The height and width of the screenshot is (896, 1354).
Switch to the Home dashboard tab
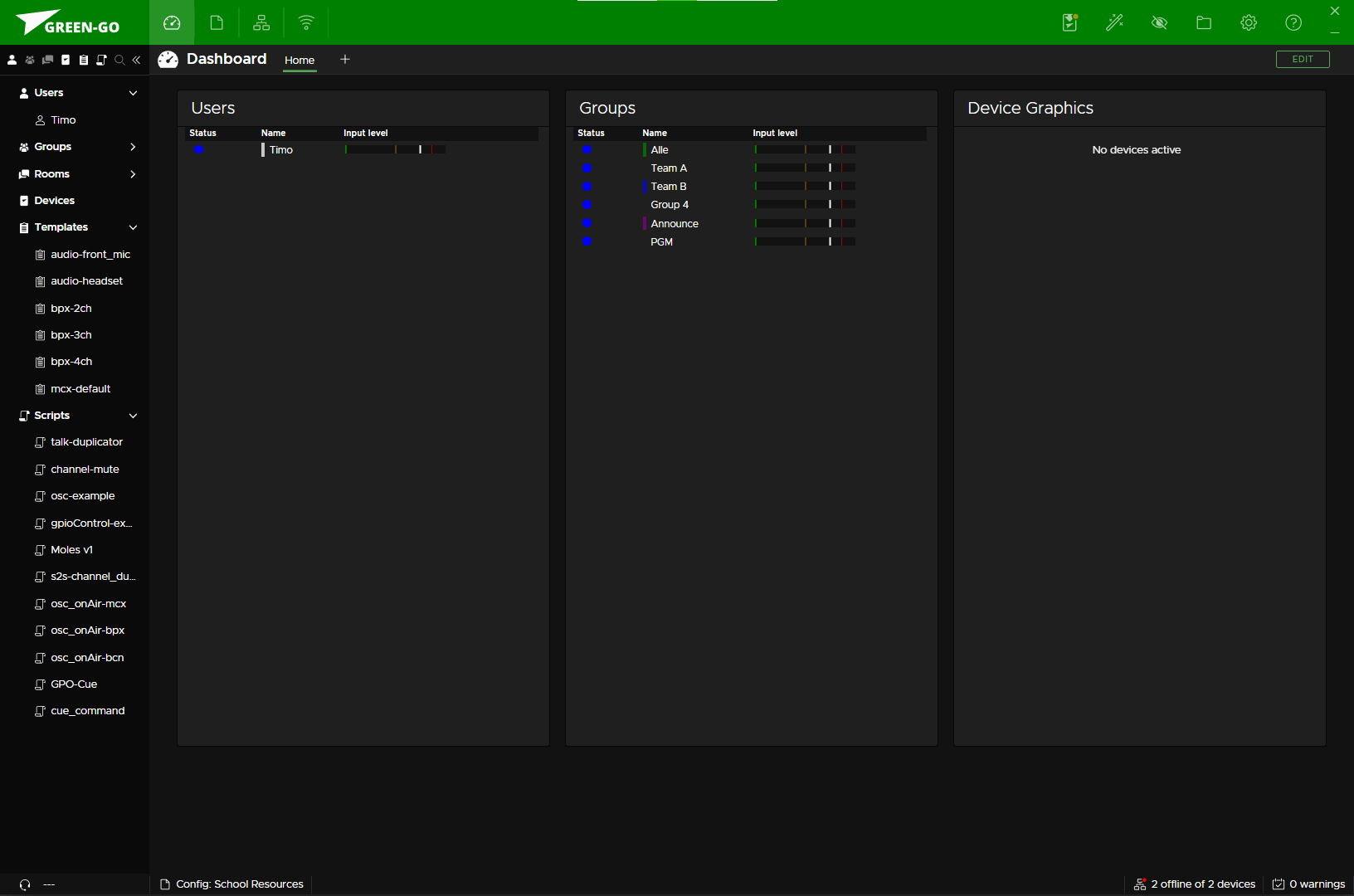click(300, 60)
